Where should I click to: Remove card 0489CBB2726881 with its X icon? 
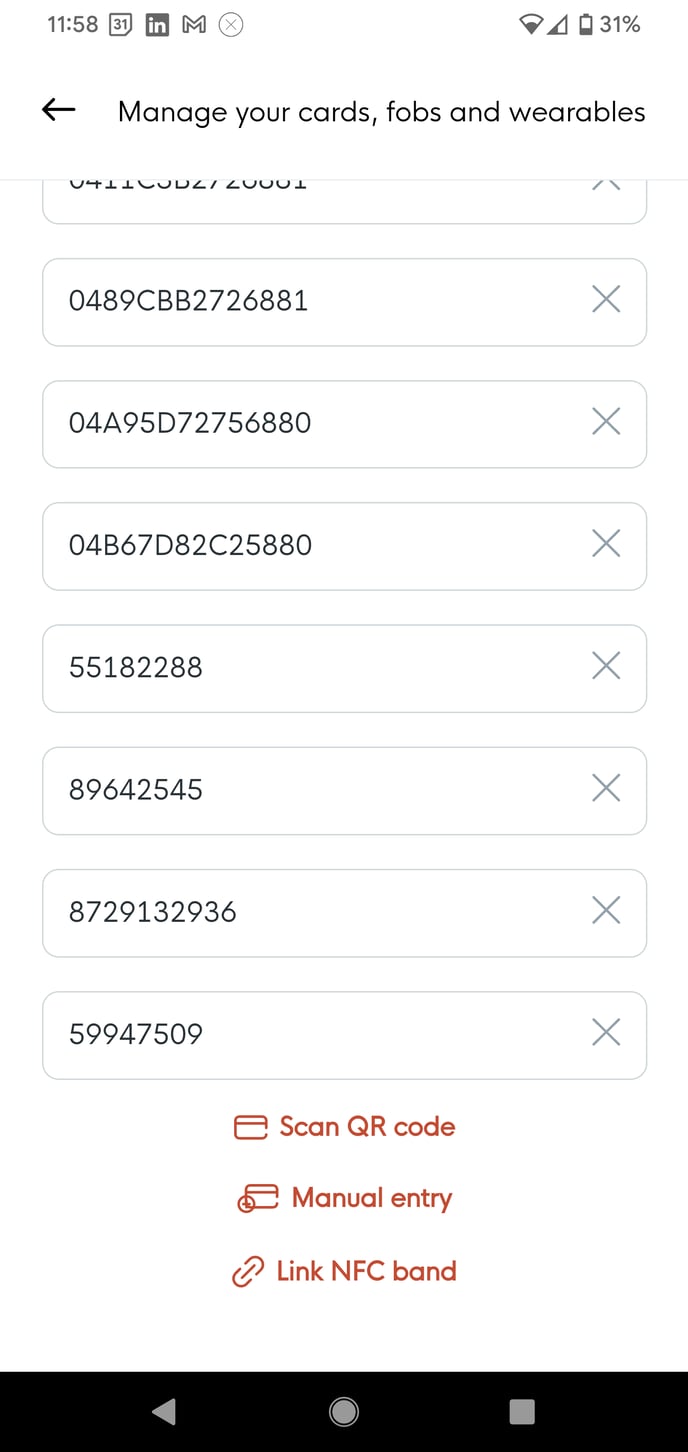(606, 299)
